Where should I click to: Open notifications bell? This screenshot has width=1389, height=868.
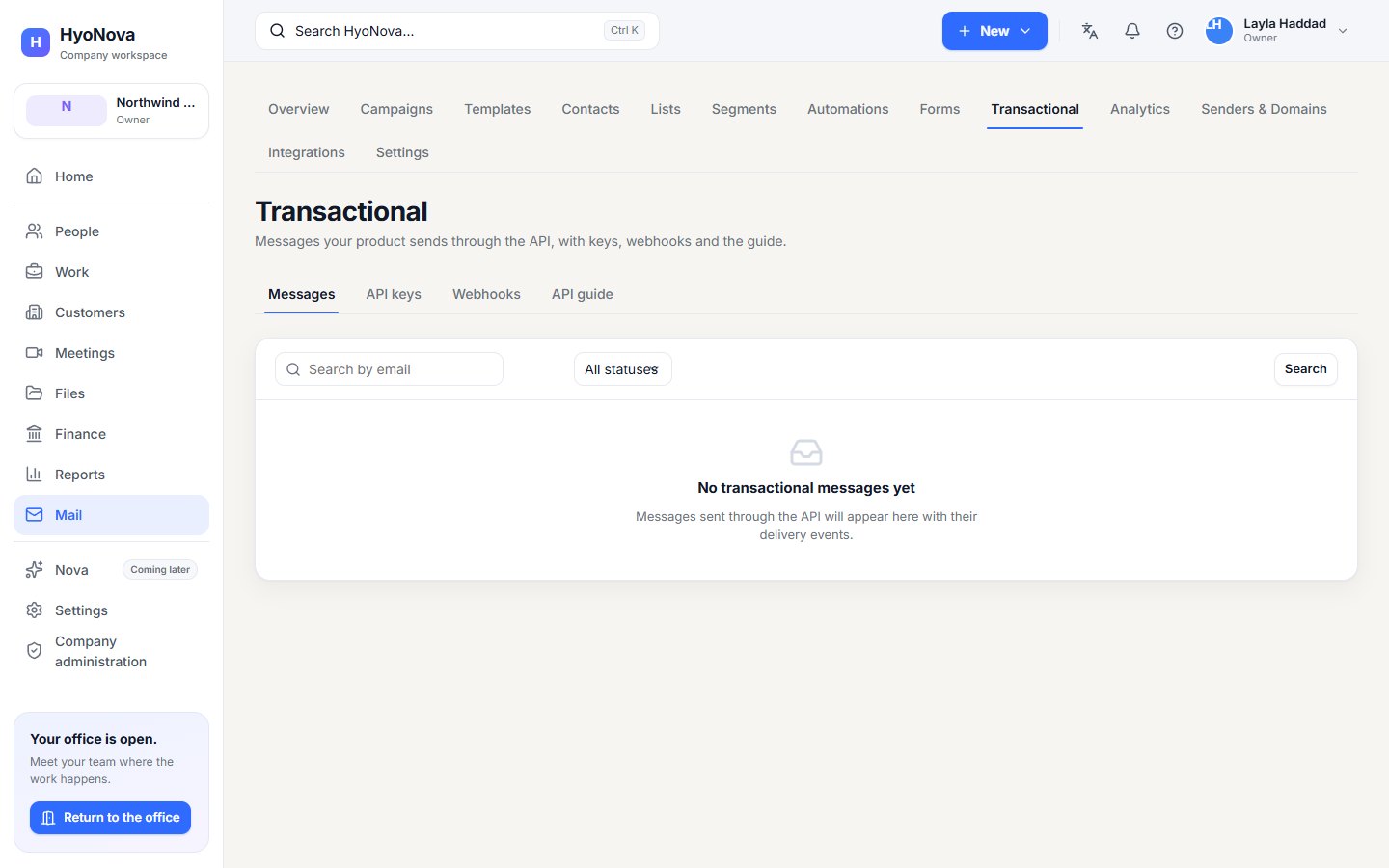(1132, 31)
